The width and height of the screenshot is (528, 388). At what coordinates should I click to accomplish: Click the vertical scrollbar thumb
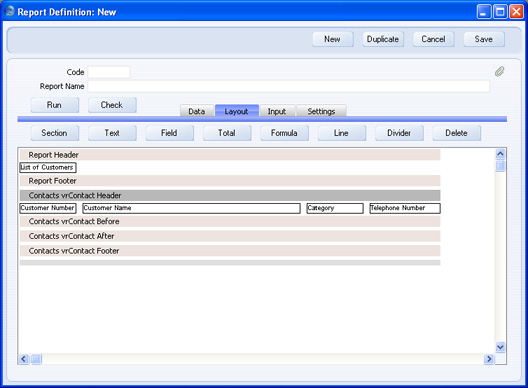tap(500, 166)
